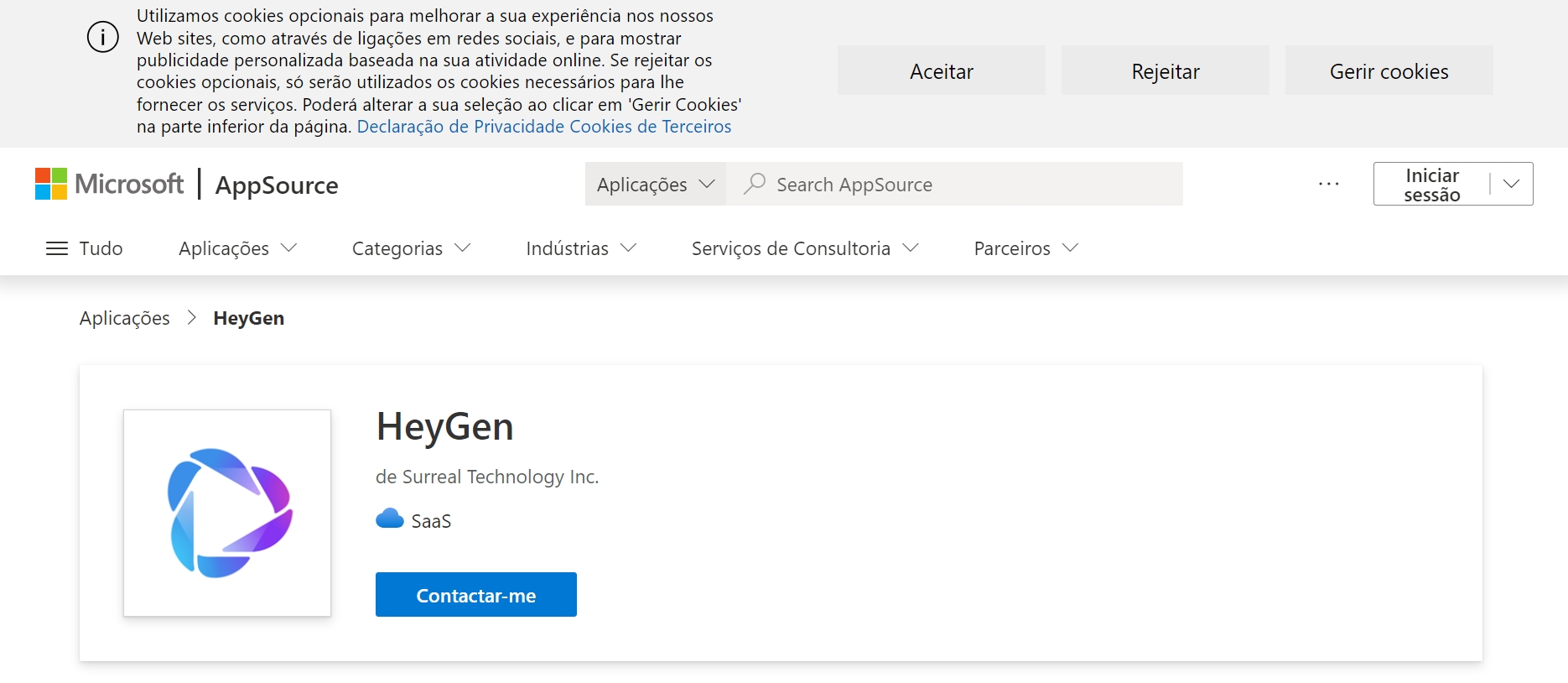This screenshot has width=1568, height=683.
Task: Click the SaaS cloud icon
Action: [x=390, y=519]
